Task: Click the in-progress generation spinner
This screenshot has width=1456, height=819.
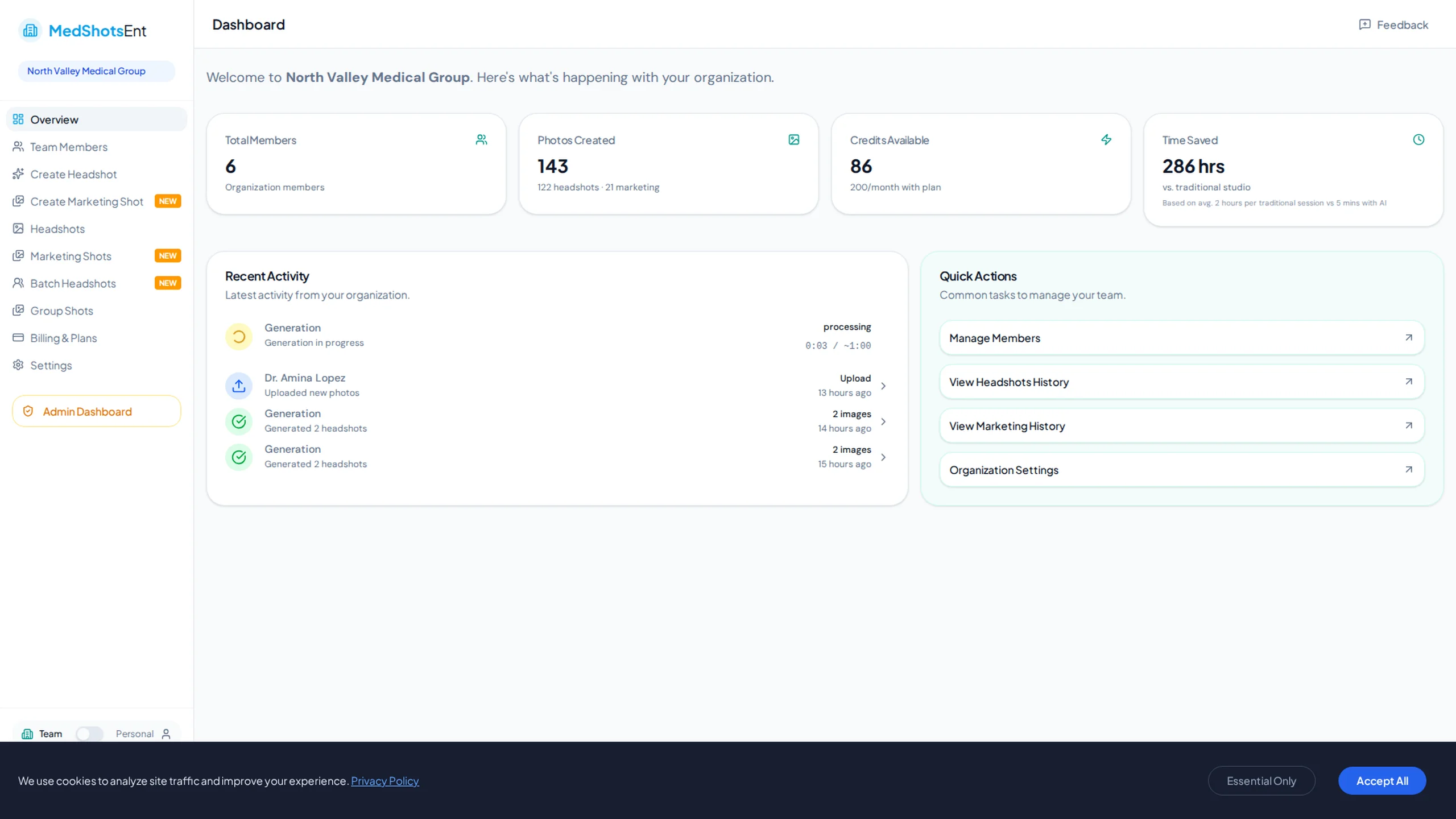Action: pyautogui.click(x=239, y=336)
